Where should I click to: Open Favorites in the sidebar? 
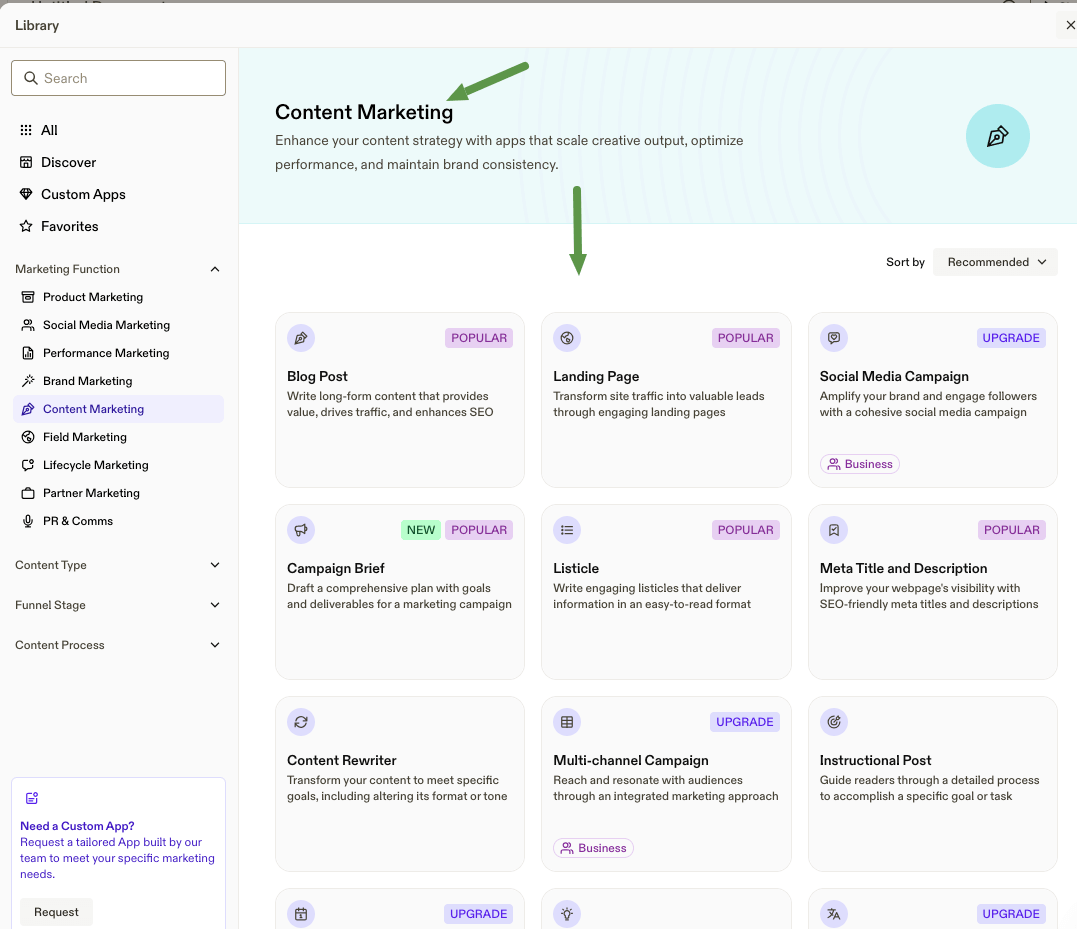tap(69, 226)
